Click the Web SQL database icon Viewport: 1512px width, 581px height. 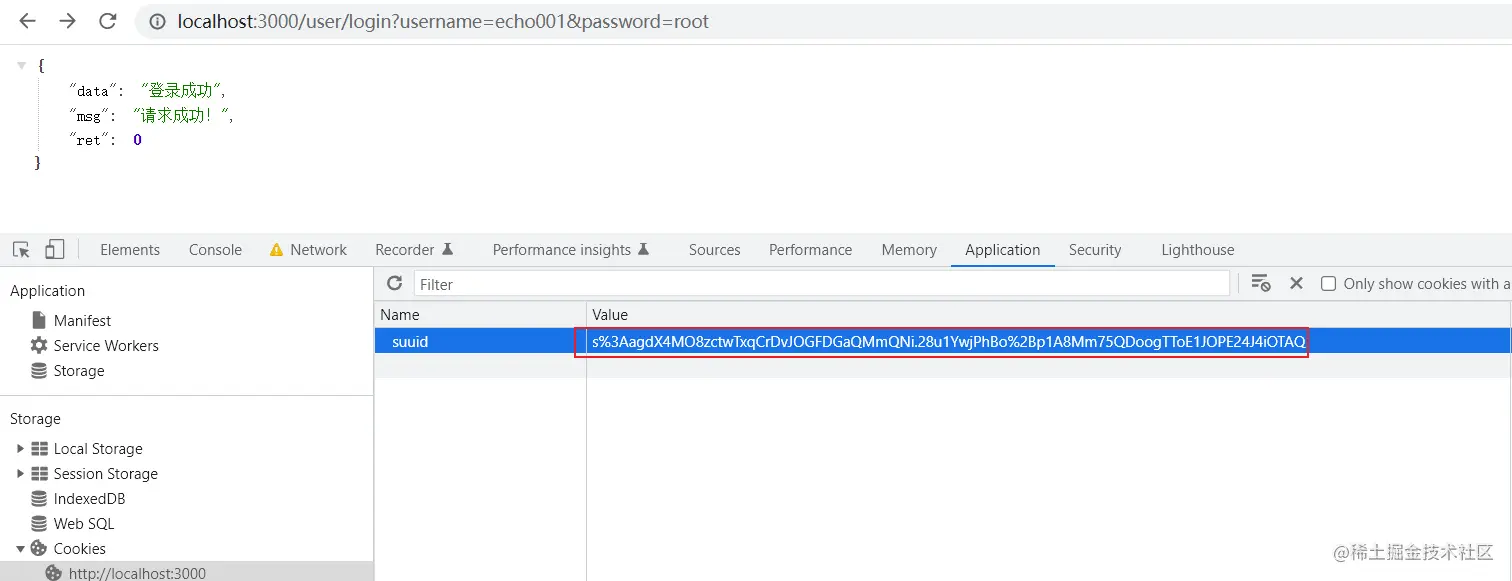(x=39, y=523)
